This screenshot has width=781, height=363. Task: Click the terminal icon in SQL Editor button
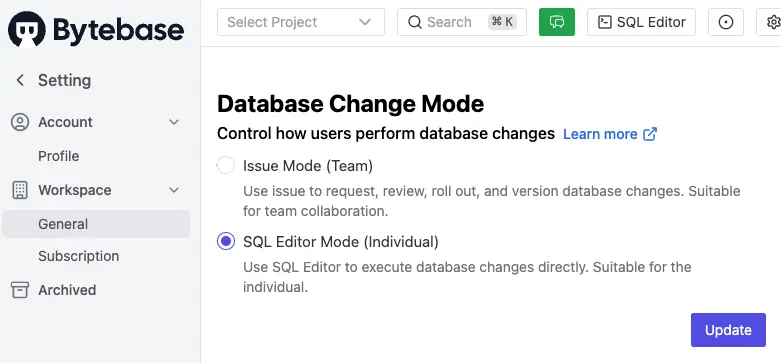click(605, 22)
